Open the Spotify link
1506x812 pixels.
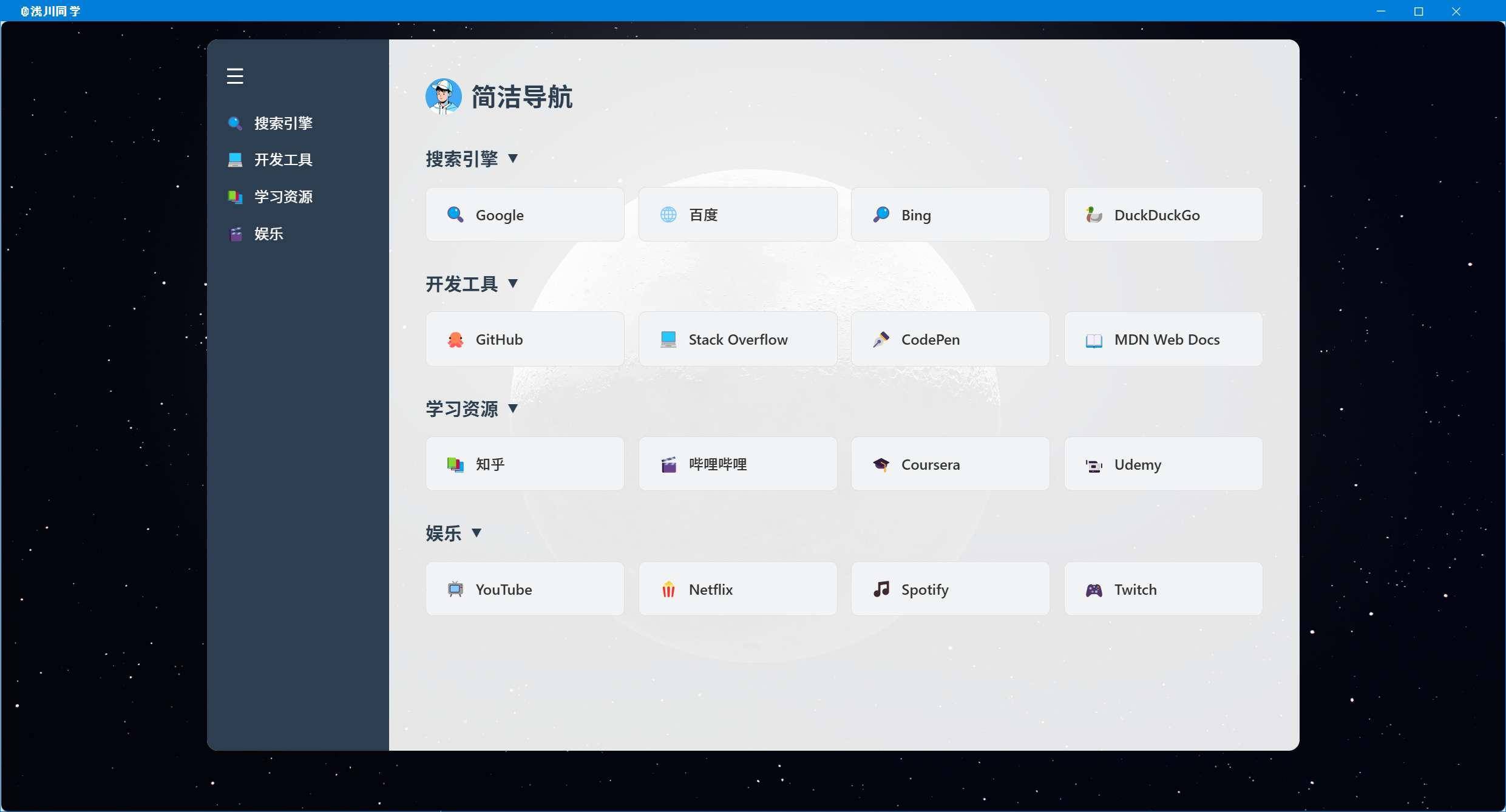(x=951, y=589)
